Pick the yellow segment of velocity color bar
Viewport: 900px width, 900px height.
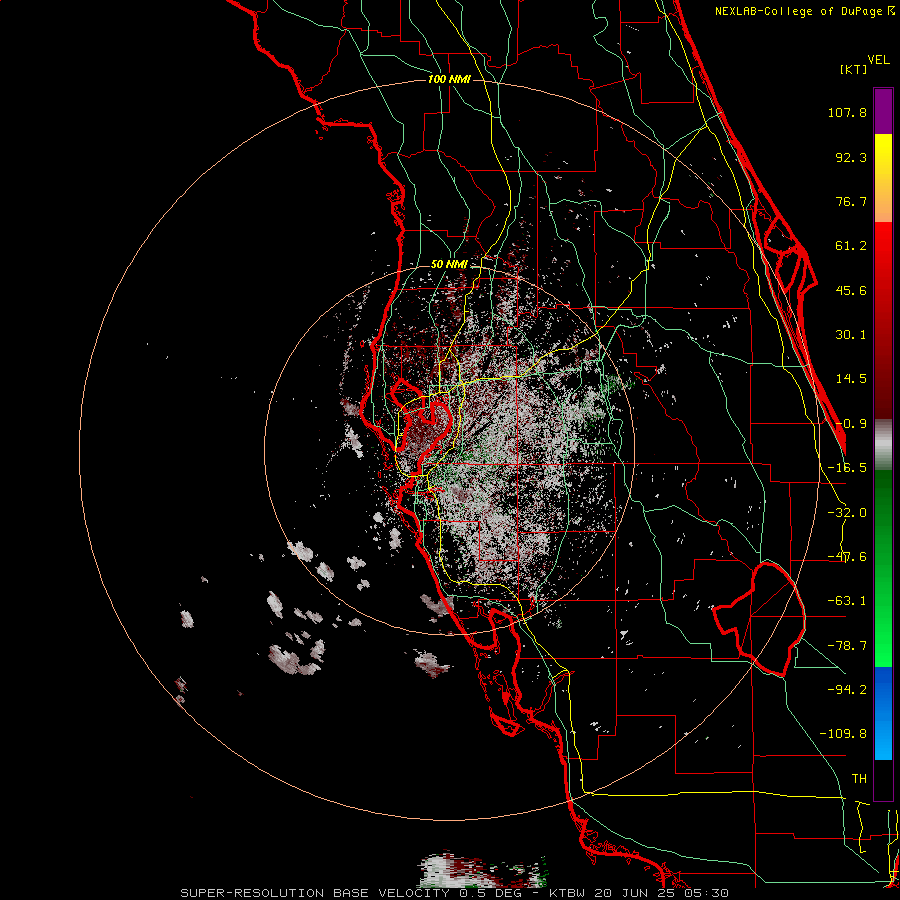[x=883, y=178]
